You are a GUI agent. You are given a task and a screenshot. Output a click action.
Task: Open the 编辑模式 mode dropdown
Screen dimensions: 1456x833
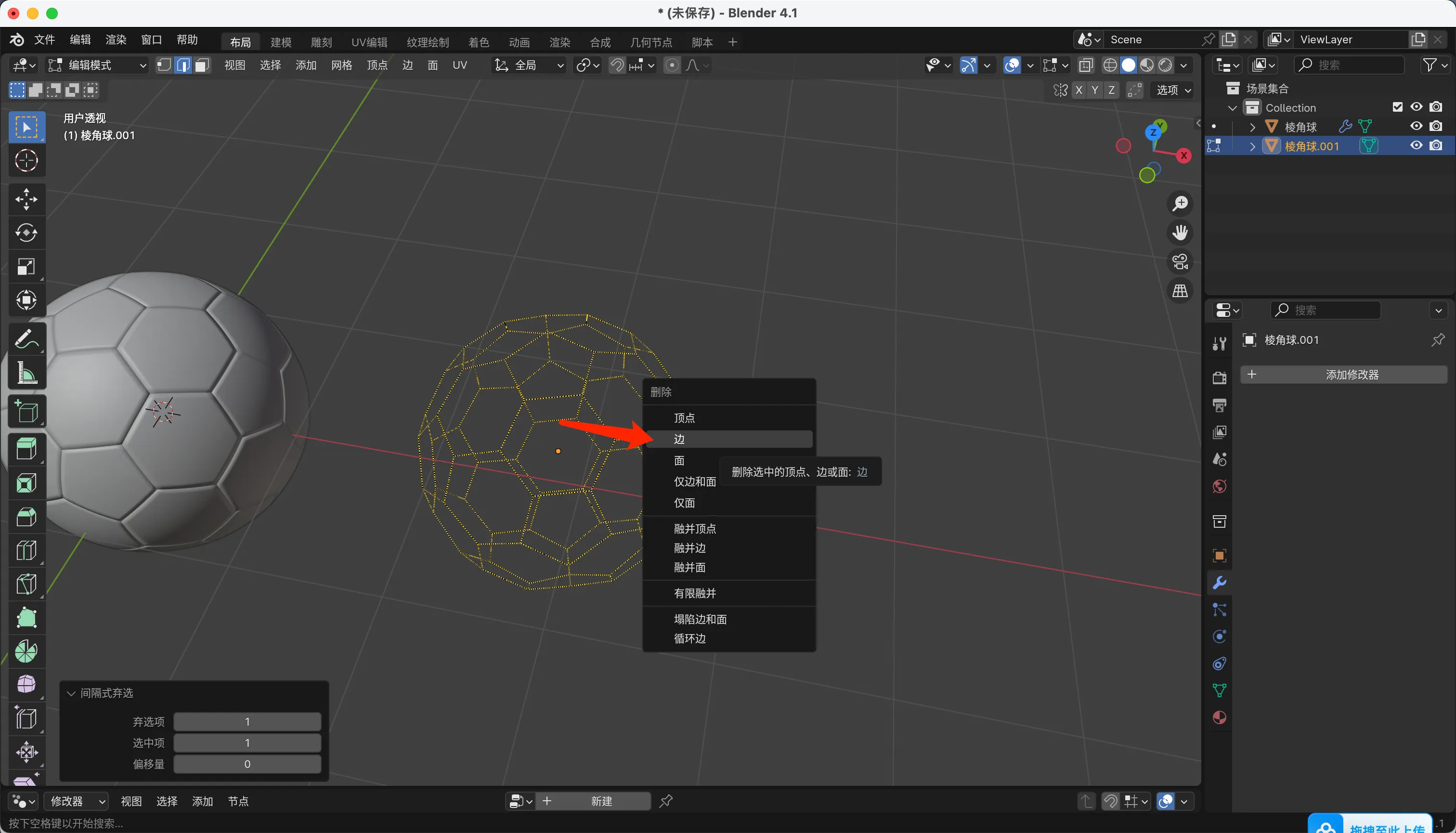(x=97, y=65)
